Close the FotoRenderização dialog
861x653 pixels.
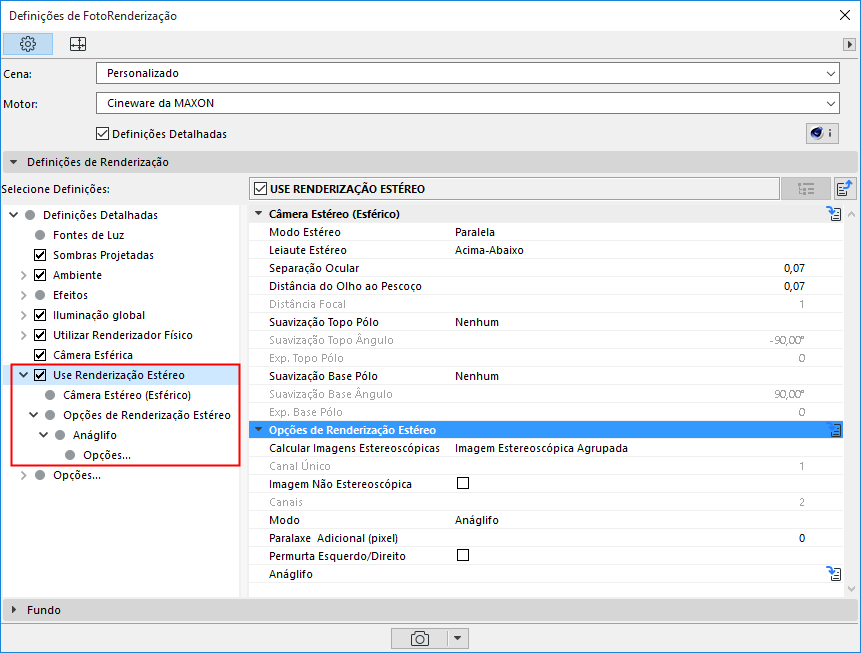(845, 15)
